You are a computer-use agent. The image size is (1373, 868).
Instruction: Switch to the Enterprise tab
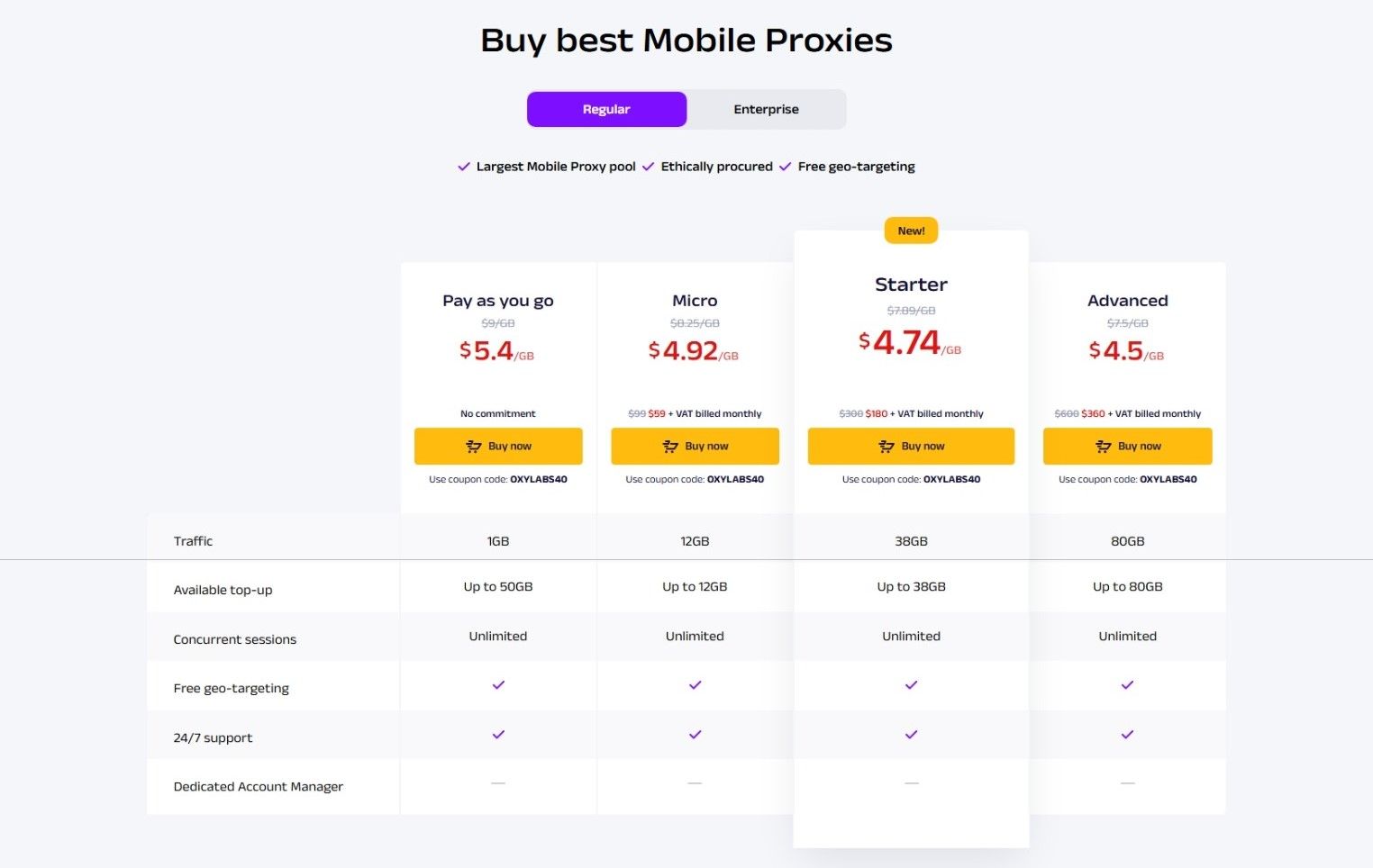coord(766,109)
